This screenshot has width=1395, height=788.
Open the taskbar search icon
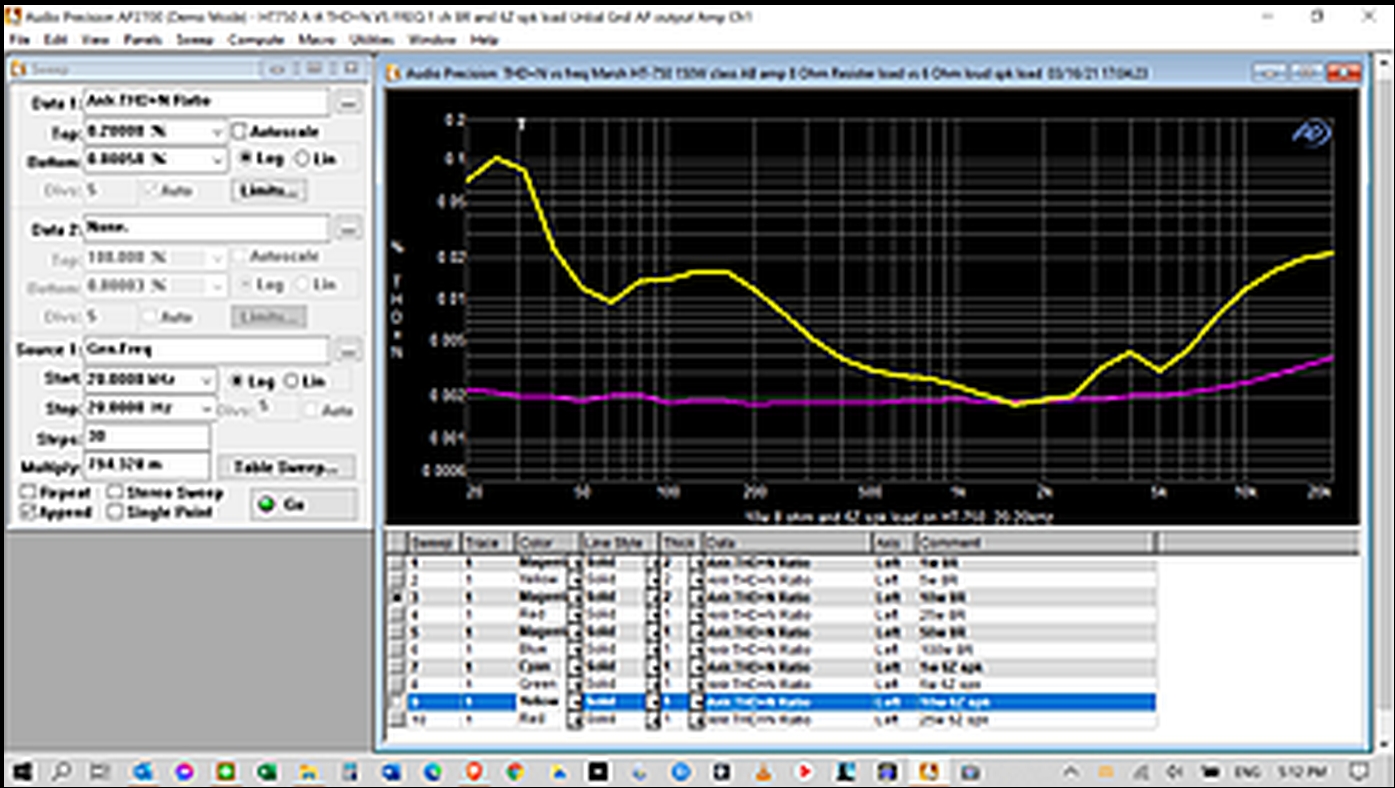[60, 772]
